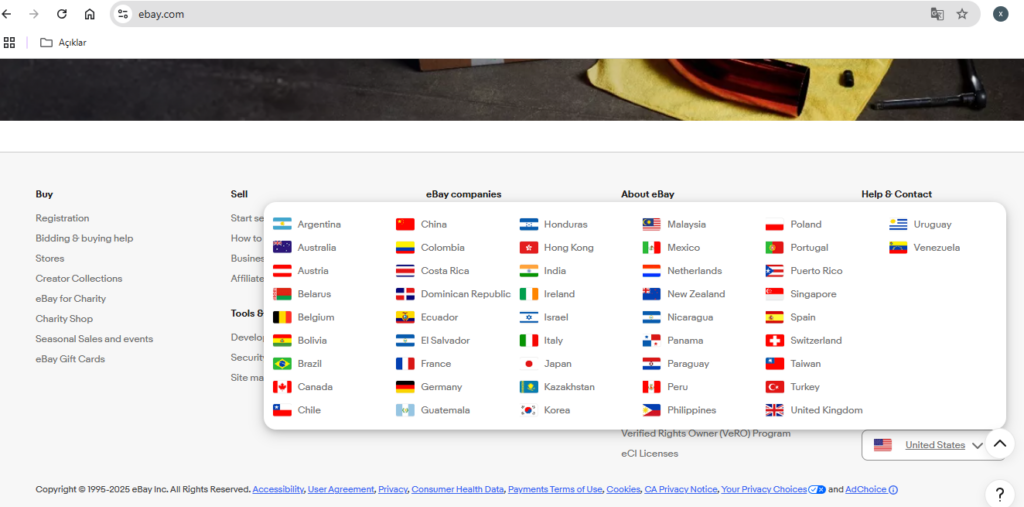Select Venezuela from the country list
This screenshot has width=1024, height=507.
[936, 248]
